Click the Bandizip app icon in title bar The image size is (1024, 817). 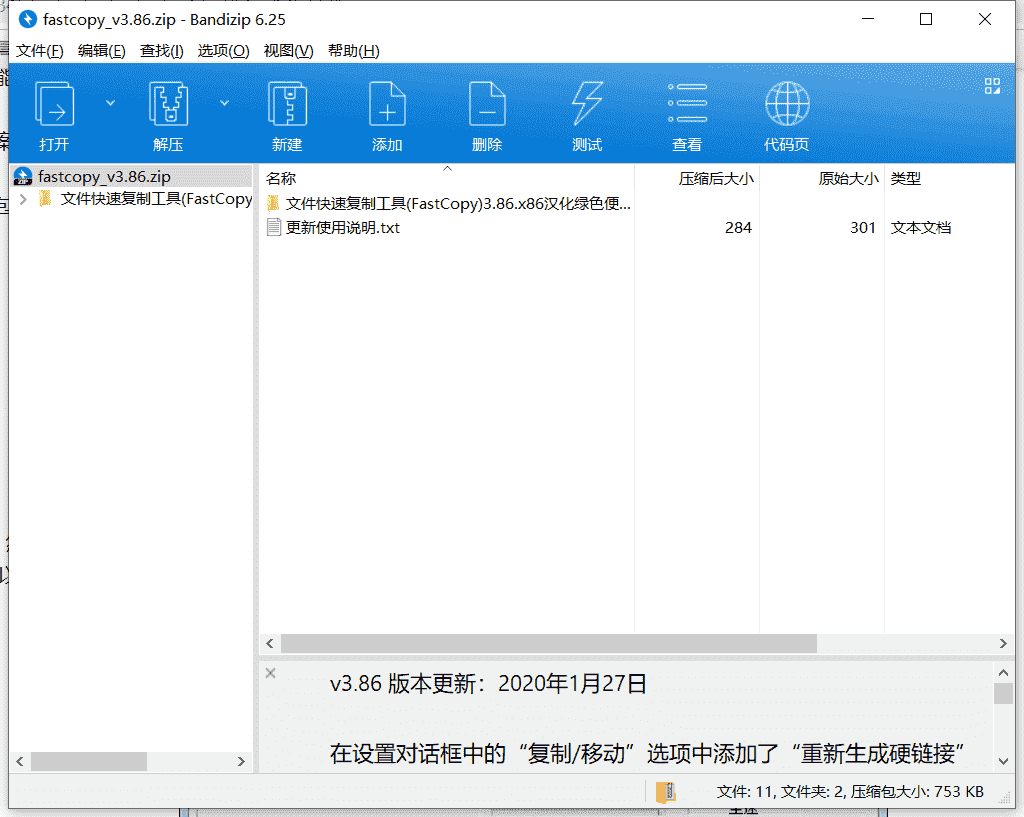(x=27, y=20)
